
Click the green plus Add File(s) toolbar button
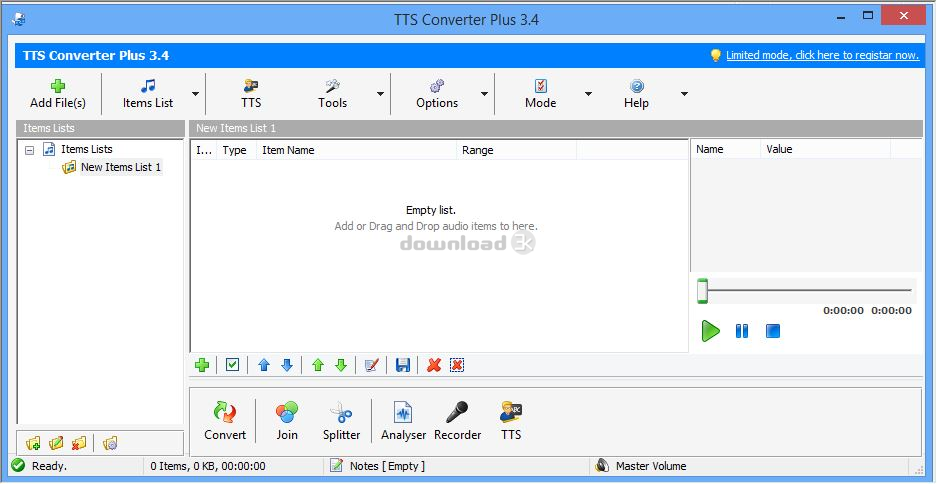58,94
